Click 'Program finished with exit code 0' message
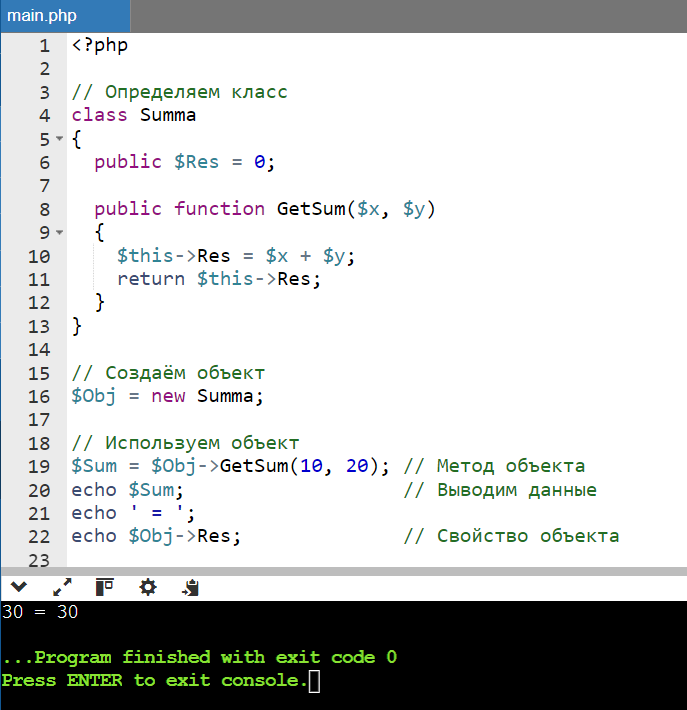This screenshot has height=710, width=687. tap(216, 657)
